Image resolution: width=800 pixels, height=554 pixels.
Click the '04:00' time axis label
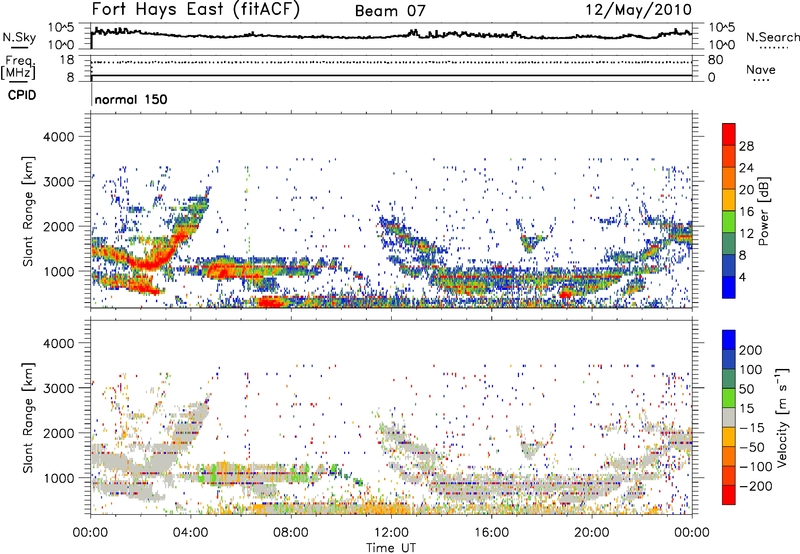coord(191,533)
